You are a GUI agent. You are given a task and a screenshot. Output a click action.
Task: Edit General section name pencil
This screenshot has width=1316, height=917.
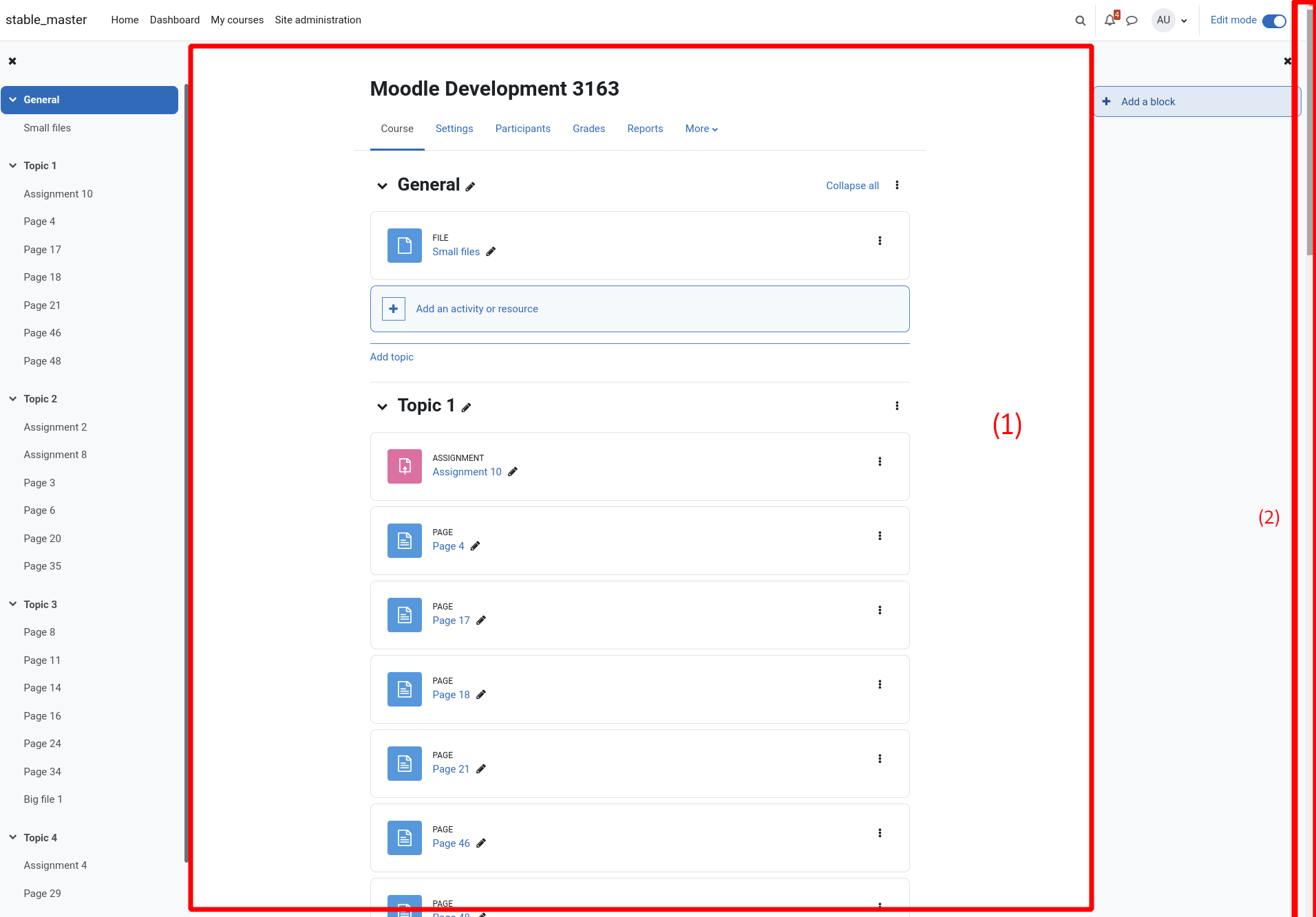(470, 186)
